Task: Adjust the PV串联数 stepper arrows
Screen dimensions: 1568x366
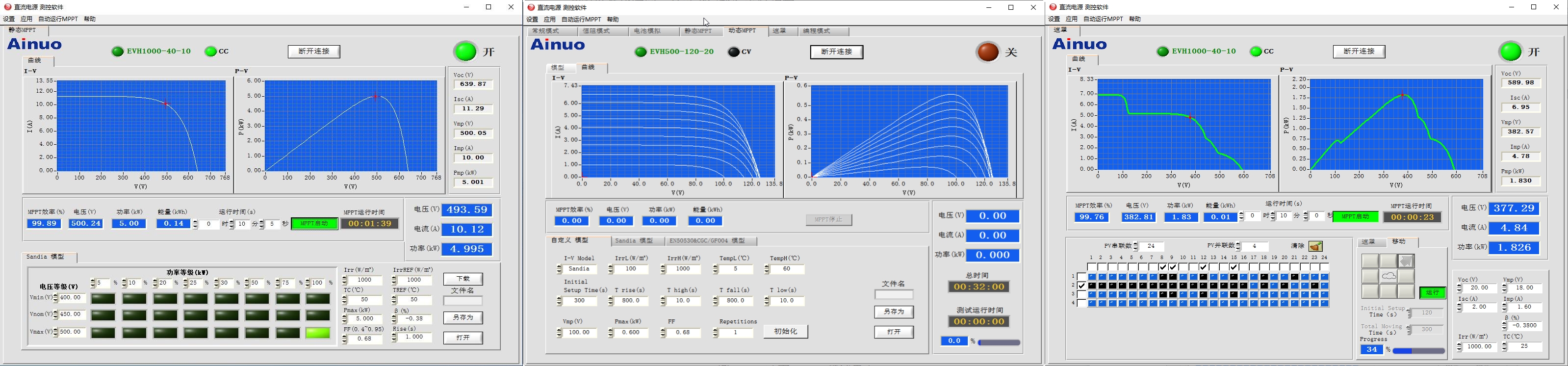Action: point(1135,247)
